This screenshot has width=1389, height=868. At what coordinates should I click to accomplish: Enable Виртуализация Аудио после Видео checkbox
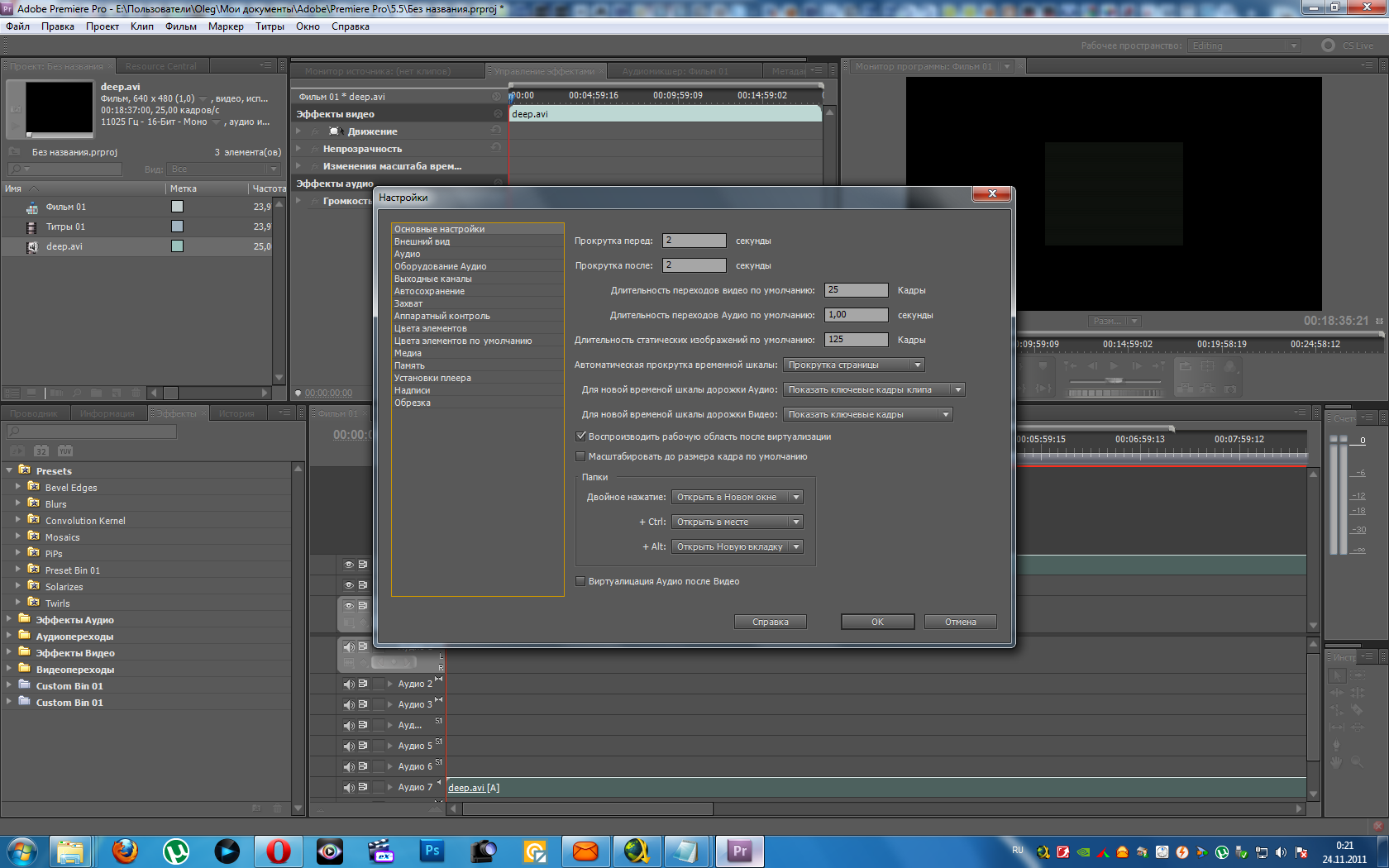tap(580, 581)
